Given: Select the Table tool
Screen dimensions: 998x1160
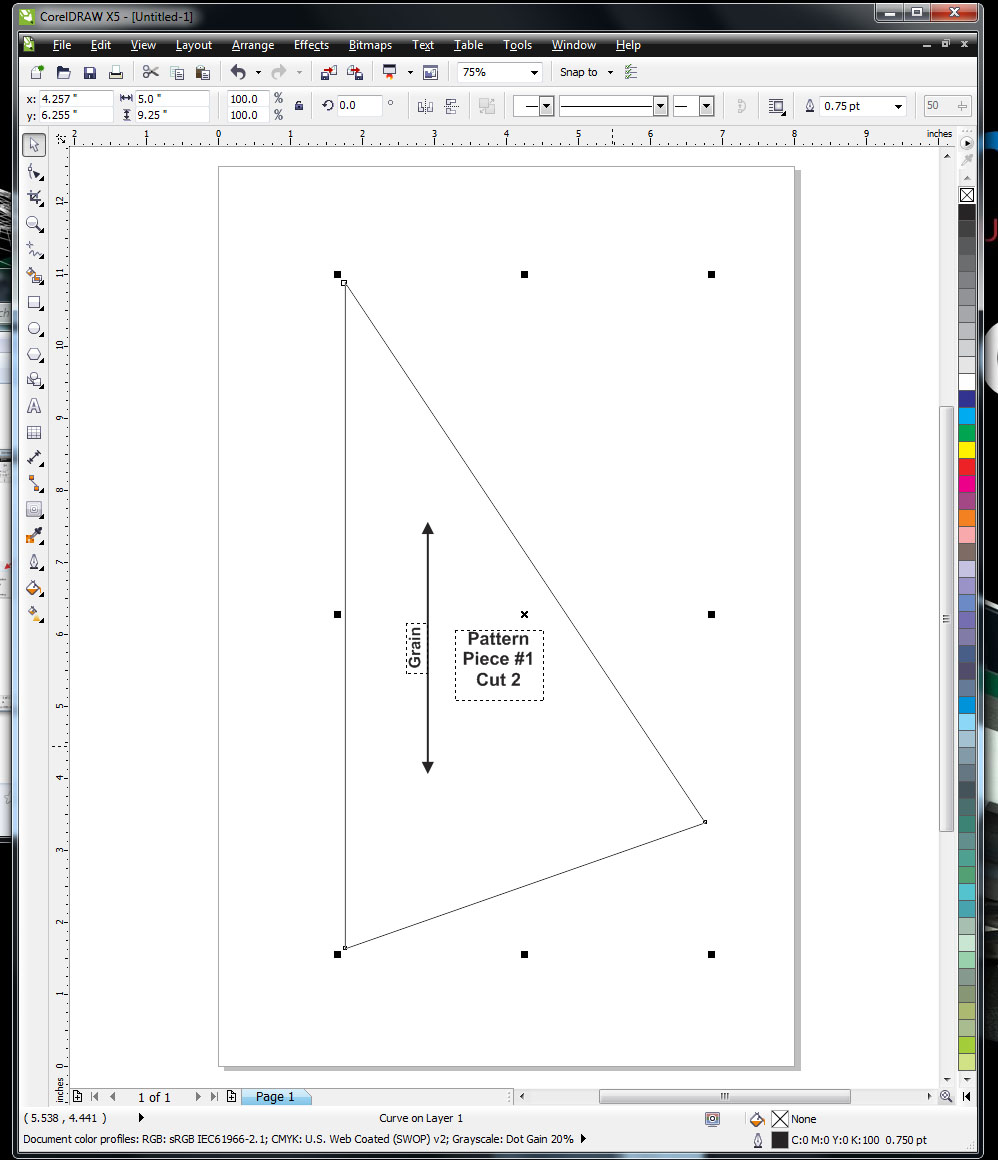Looking at the screenshot, I should (34, 433).
